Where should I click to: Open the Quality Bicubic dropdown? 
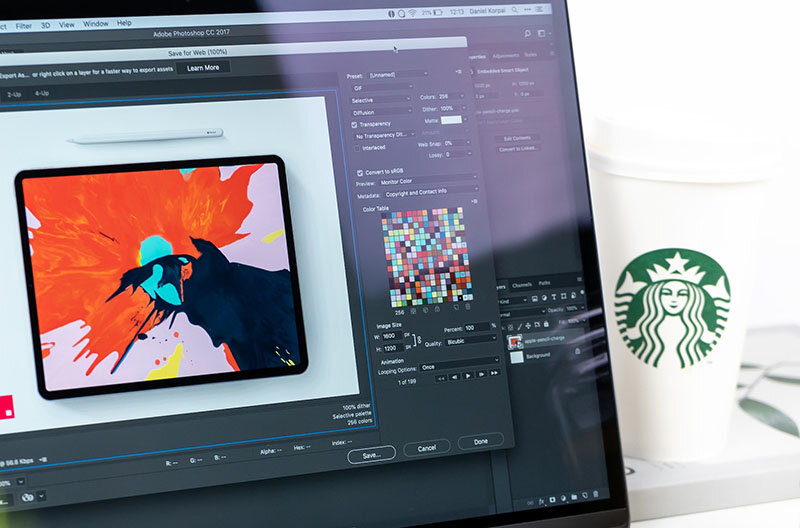click(x=470, y=340)
